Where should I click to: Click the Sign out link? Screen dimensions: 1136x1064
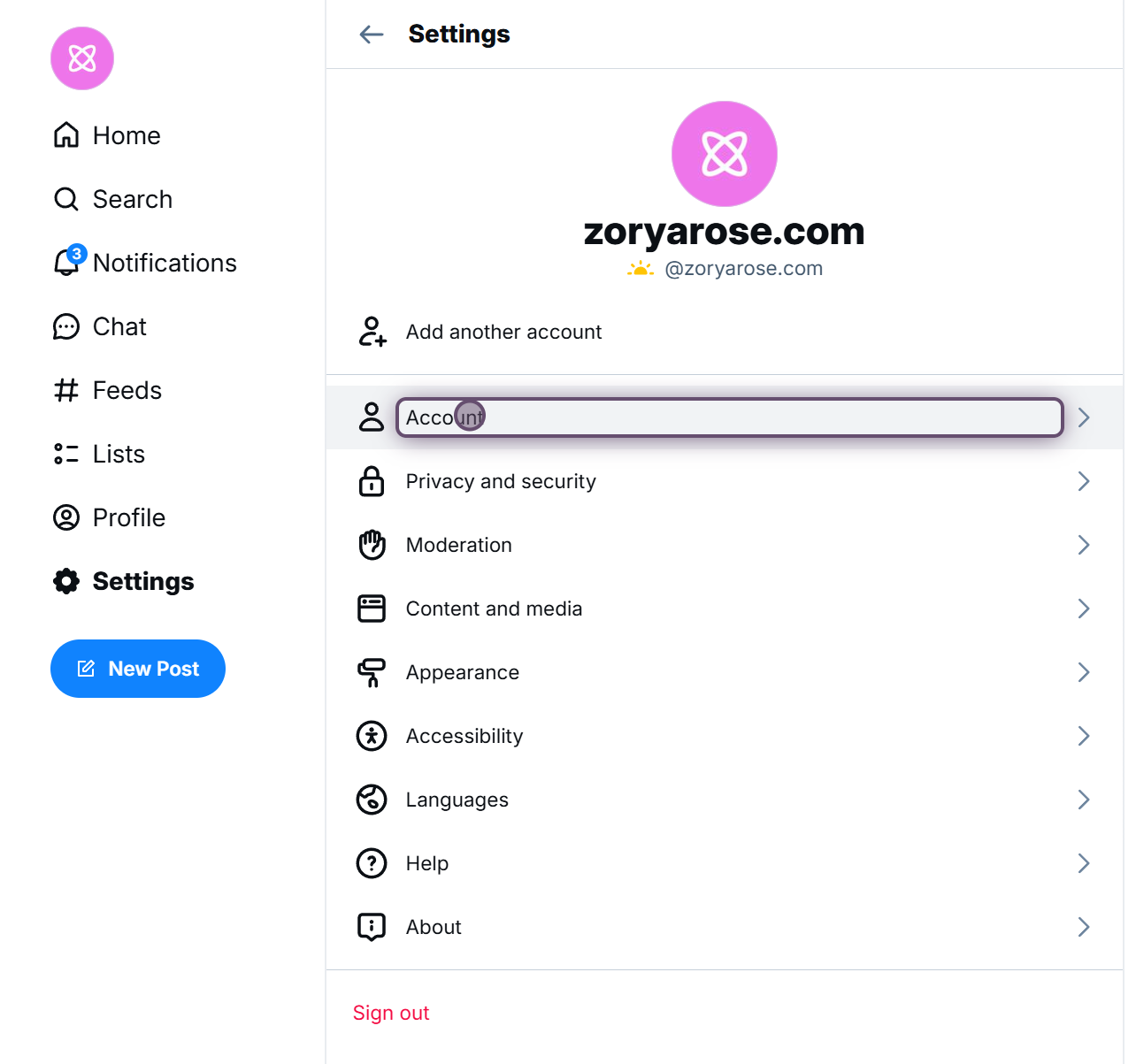pyautogui.click(x=391, y=1013)
